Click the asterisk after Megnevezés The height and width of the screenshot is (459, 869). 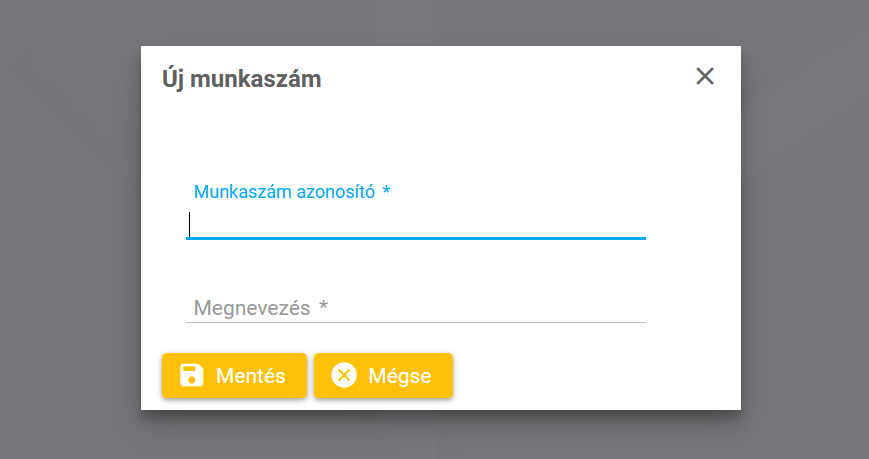323,307
